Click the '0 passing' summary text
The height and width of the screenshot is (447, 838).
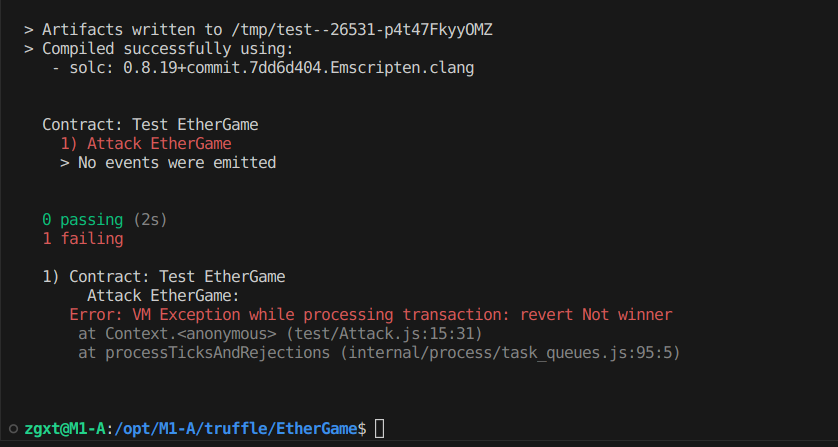click(x=83, y=220)
